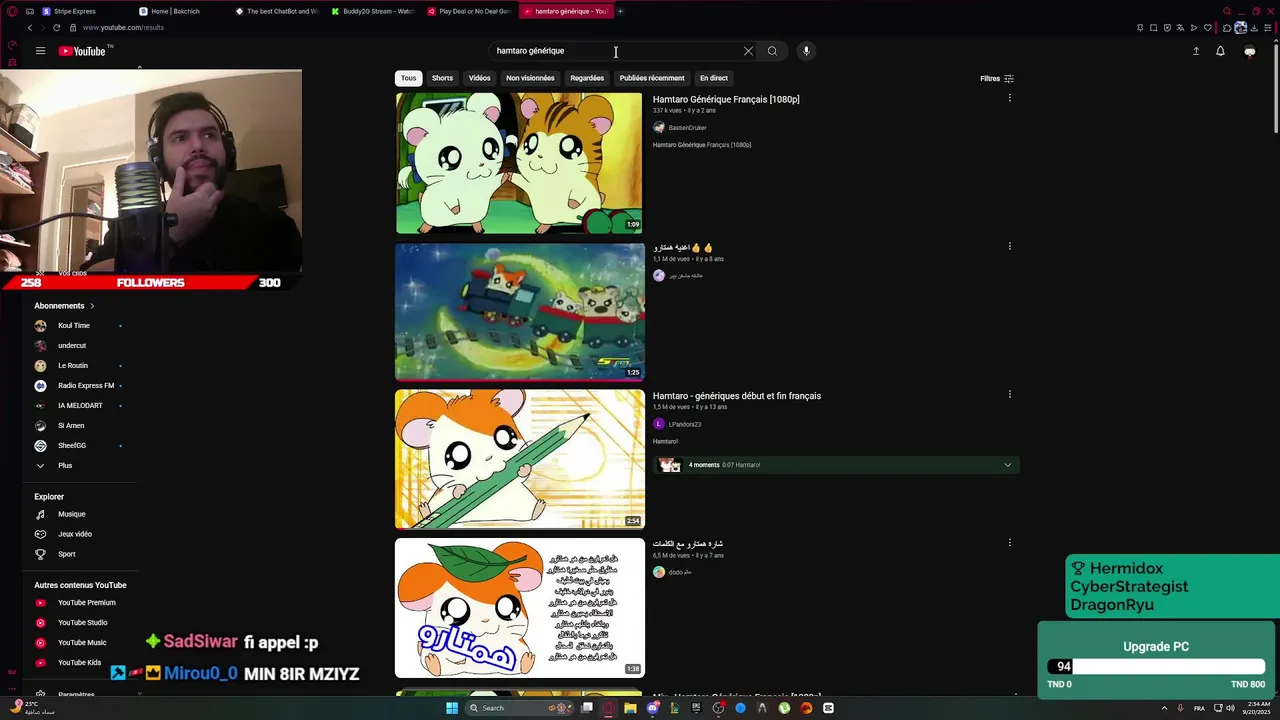Start voice search with microphone icon
The height and width of the screenshot is (720, 1280).
[806, 51]
